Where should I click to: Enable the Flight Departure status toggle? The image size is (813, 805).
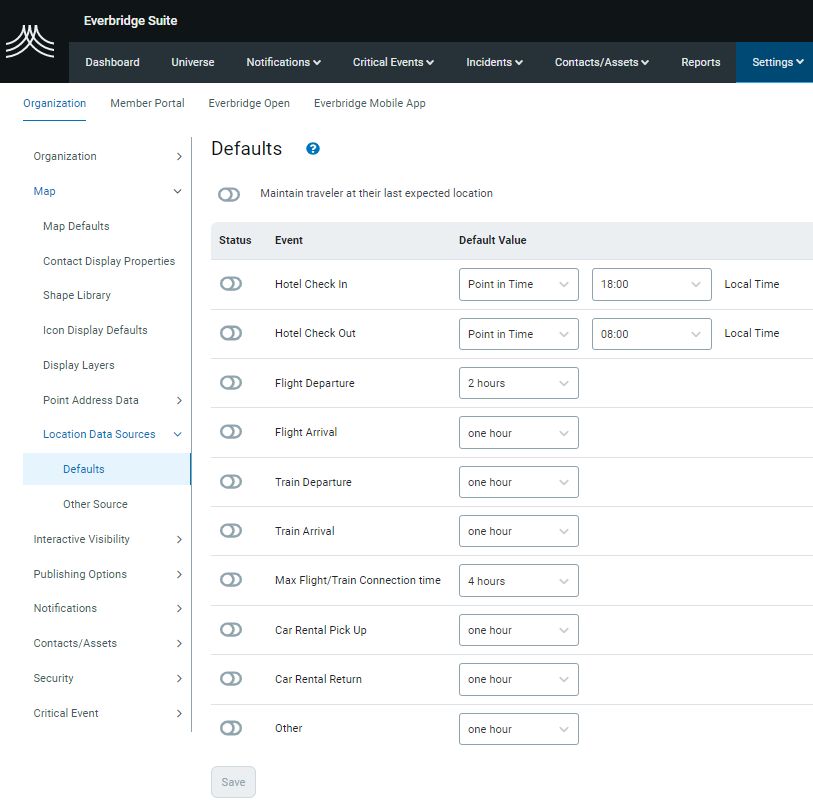tap(231, 383)
